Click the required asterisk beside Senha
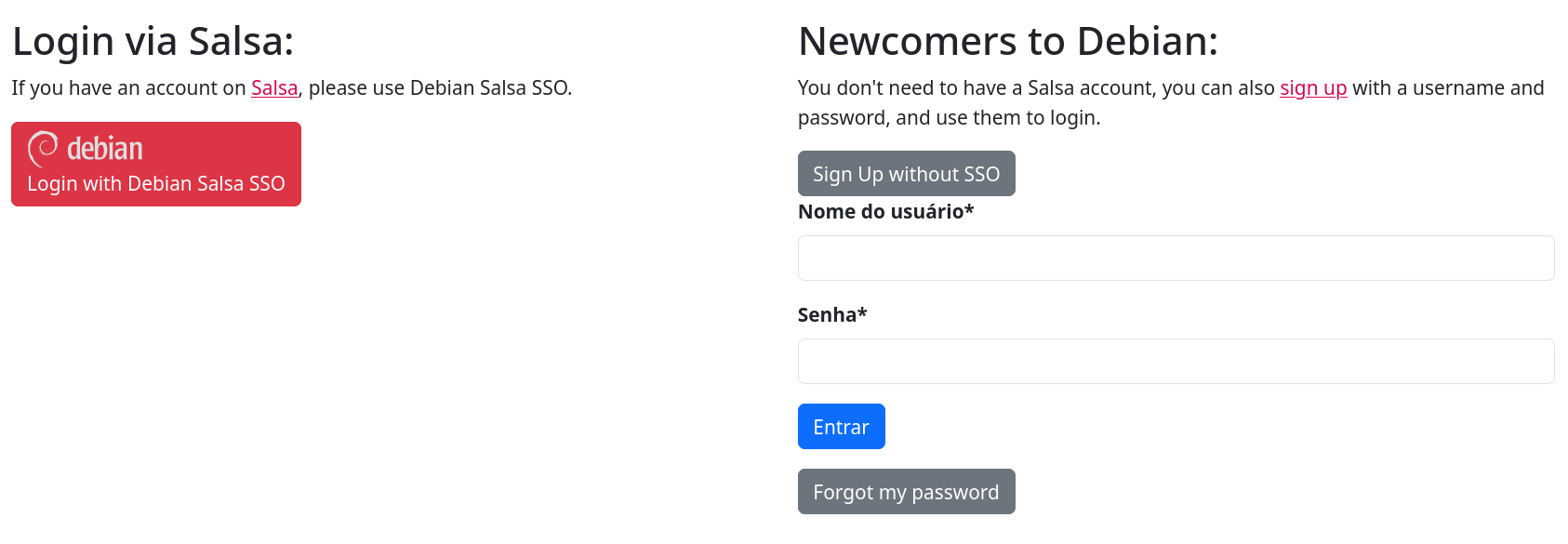This screenshot has height=544, width=1568. point(862,312)
